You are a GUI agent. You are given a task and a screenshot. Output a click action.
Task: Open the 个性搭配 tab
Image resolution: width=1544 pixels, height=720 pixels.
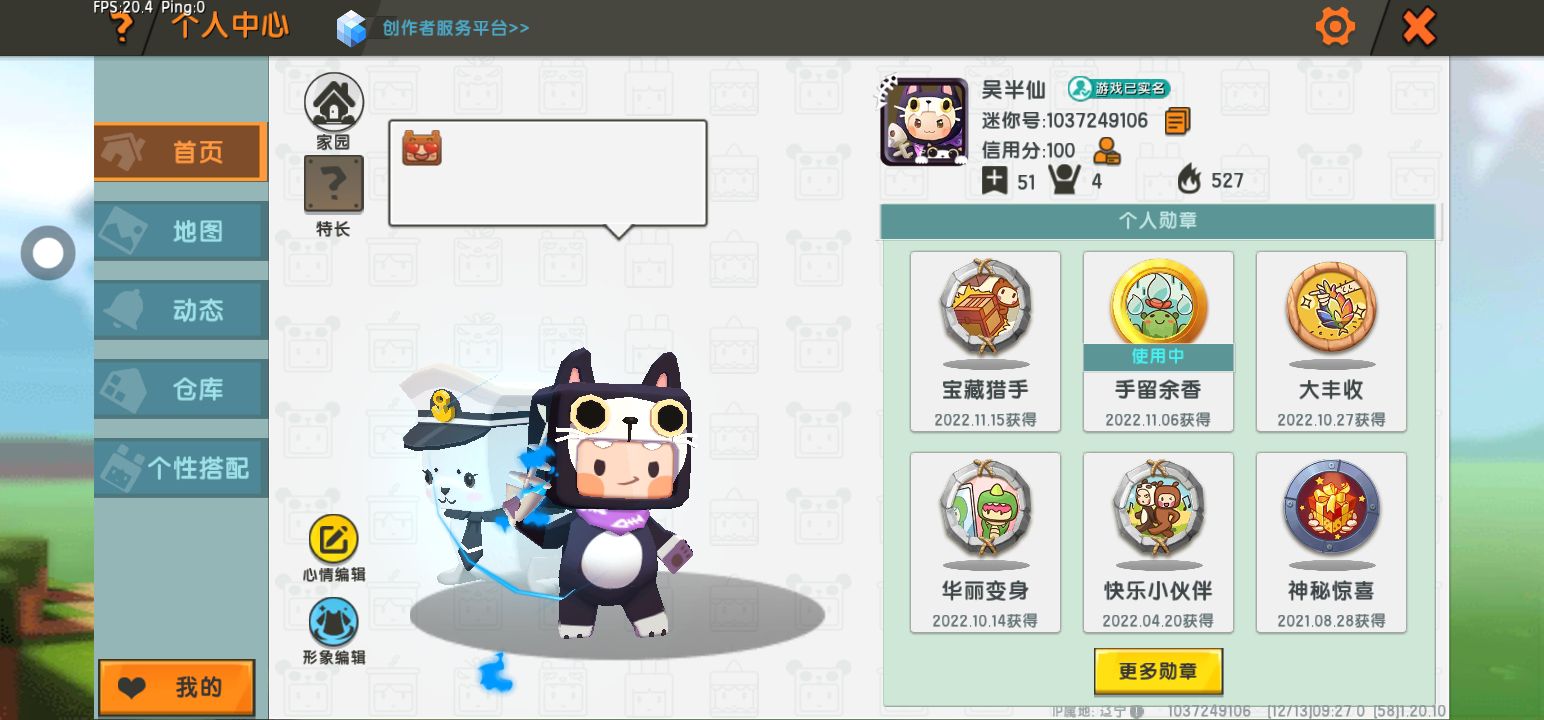181,468
